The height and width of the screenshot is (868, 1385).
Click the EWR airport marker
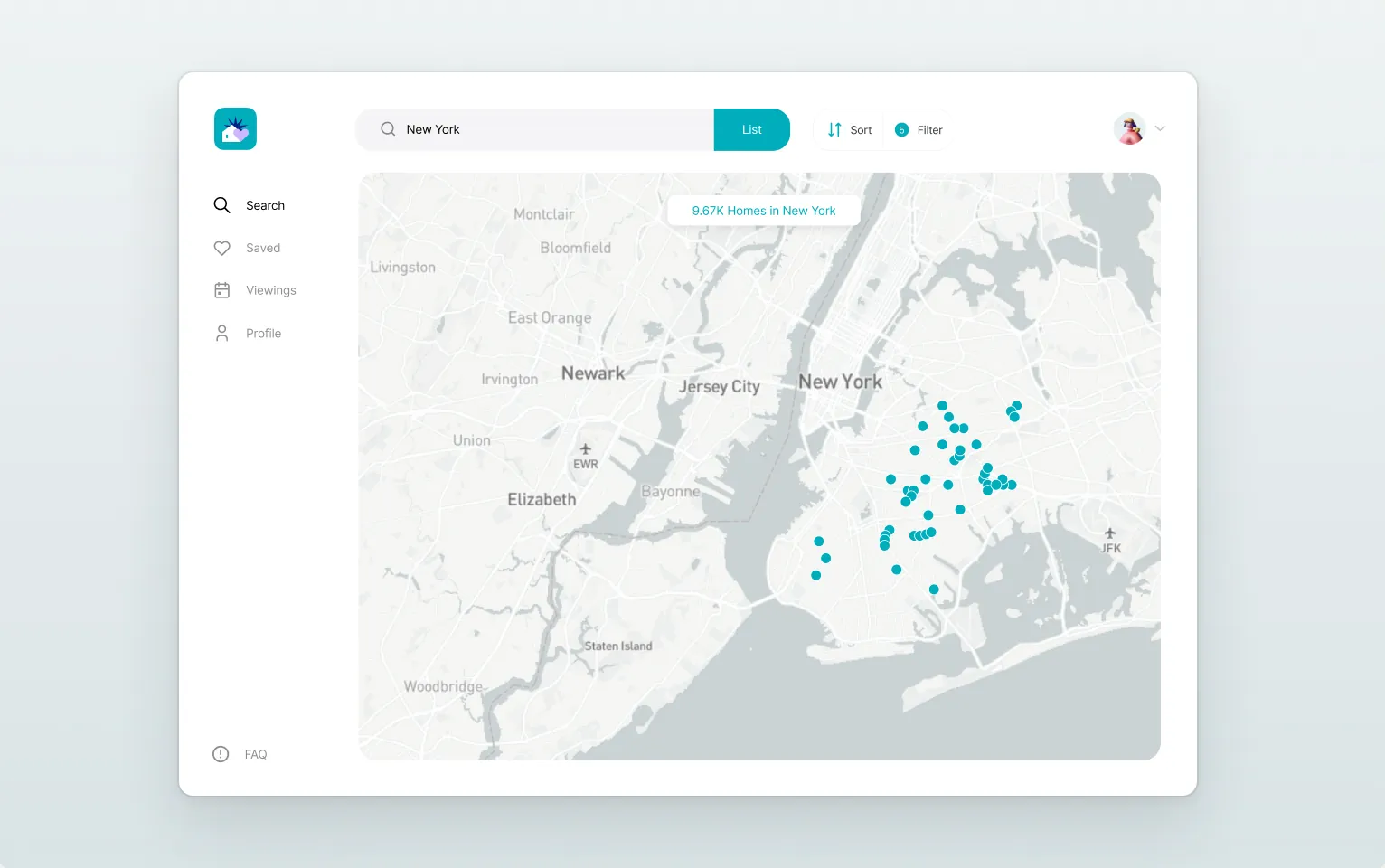point(586,456)
